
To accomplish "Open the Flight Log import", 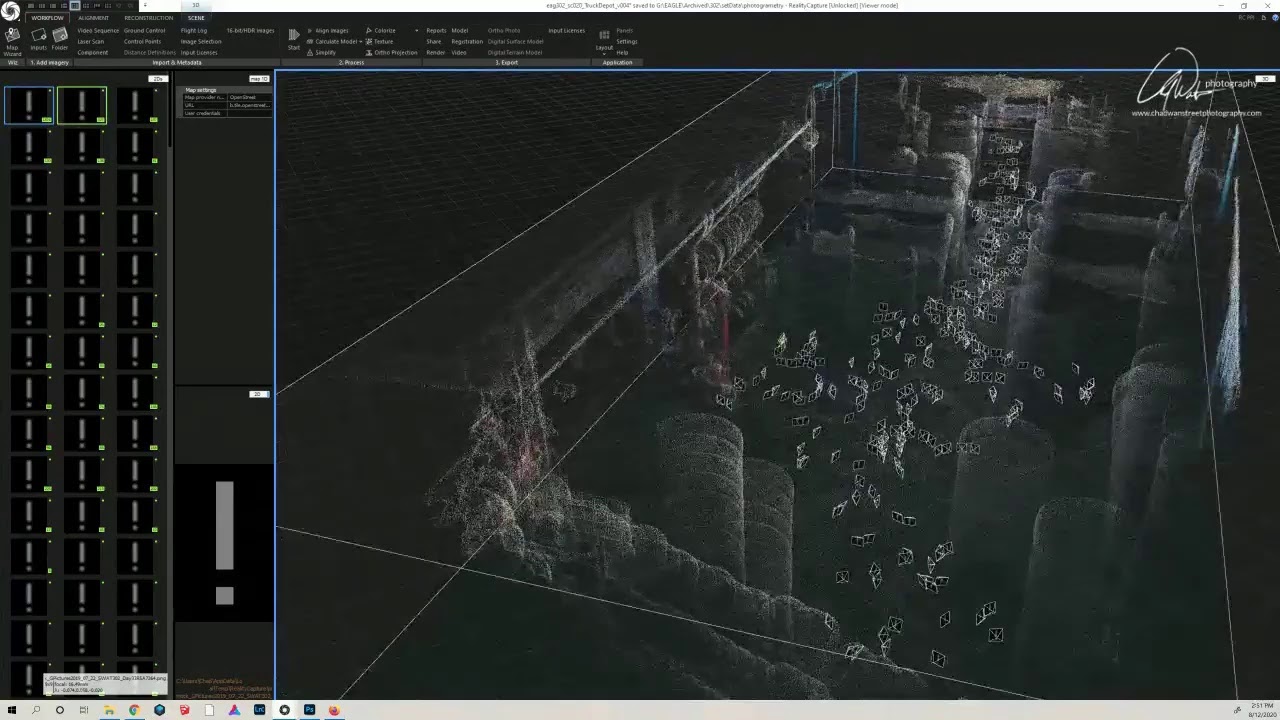I will tap(194, 31).
